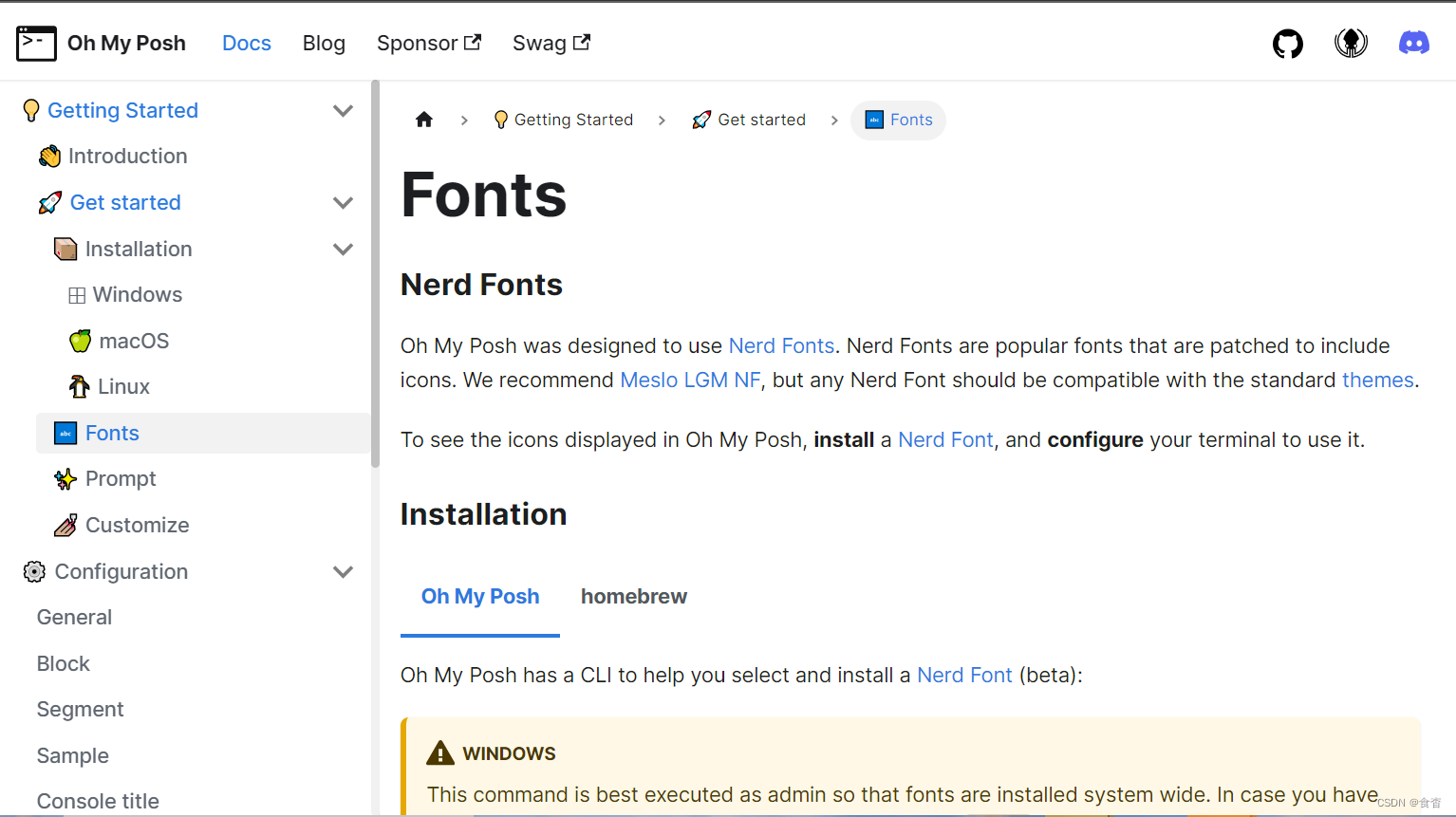Click the abc icon beside Fonts sidebar
The image size is (1456, 817).
click(65, 434)
